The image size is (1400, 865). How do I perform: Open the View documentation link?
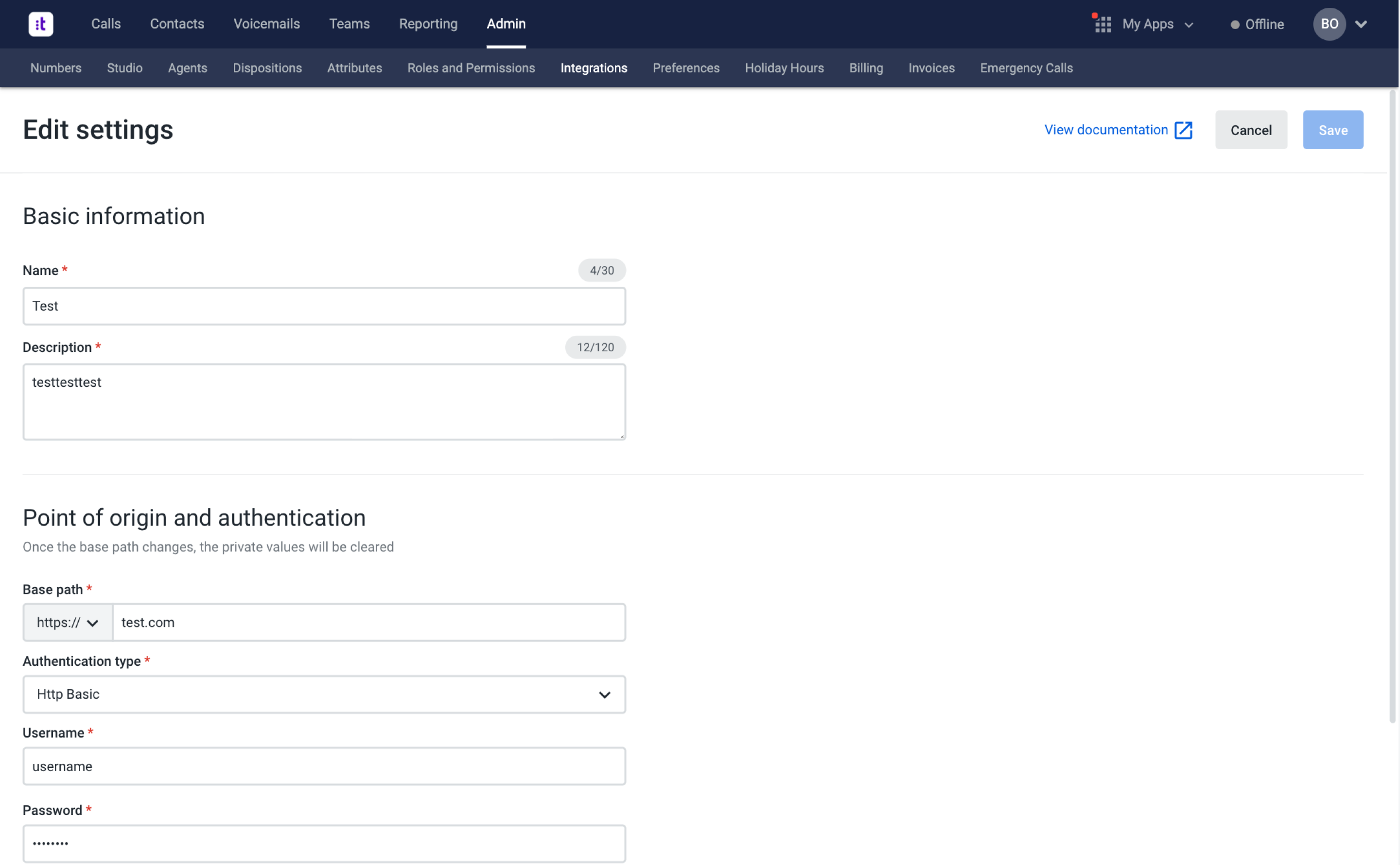tap(1105, 130)
